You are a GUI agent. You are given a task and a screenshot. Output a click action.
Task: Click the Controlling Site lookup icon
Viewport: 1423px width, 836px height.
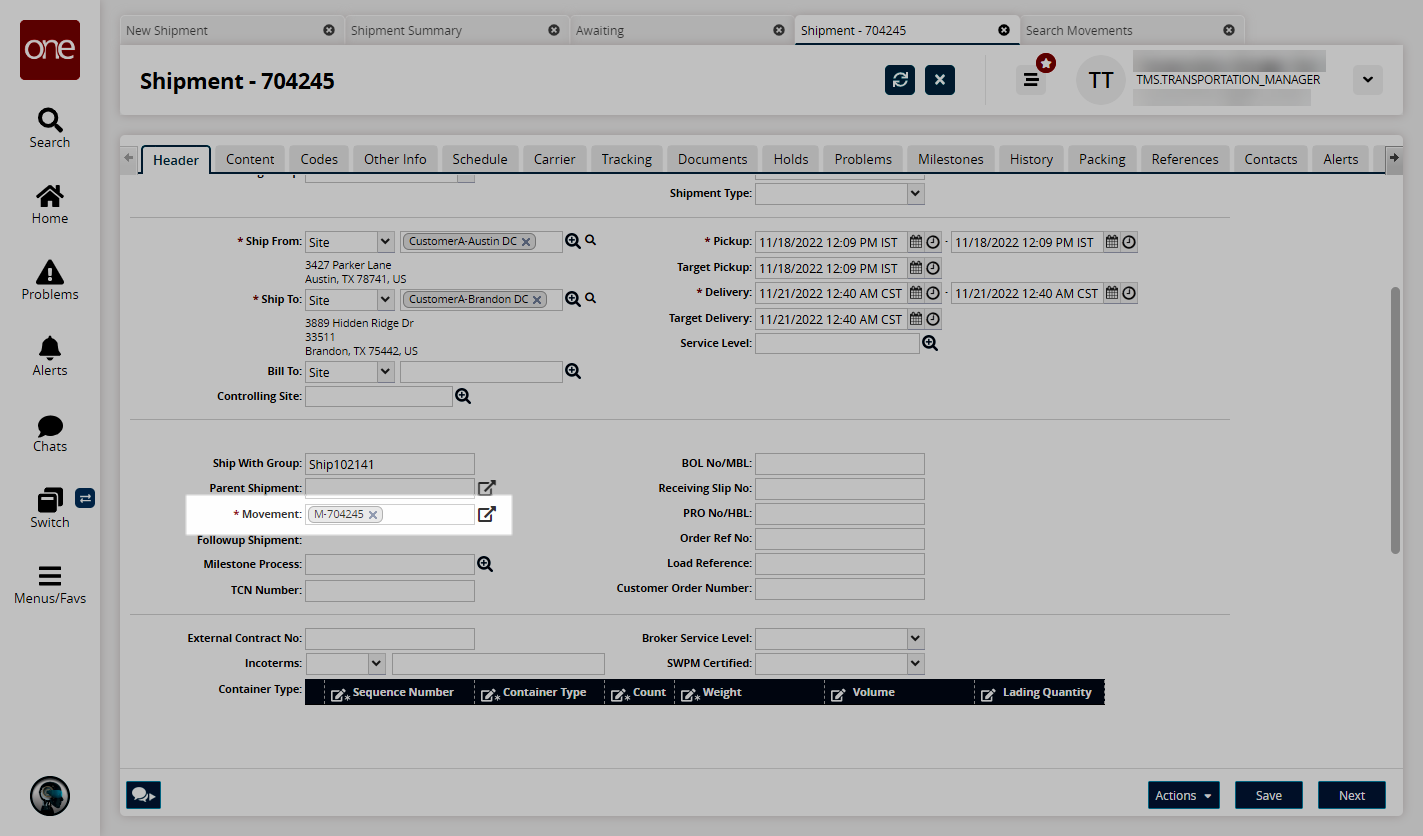tap(463, 396)
